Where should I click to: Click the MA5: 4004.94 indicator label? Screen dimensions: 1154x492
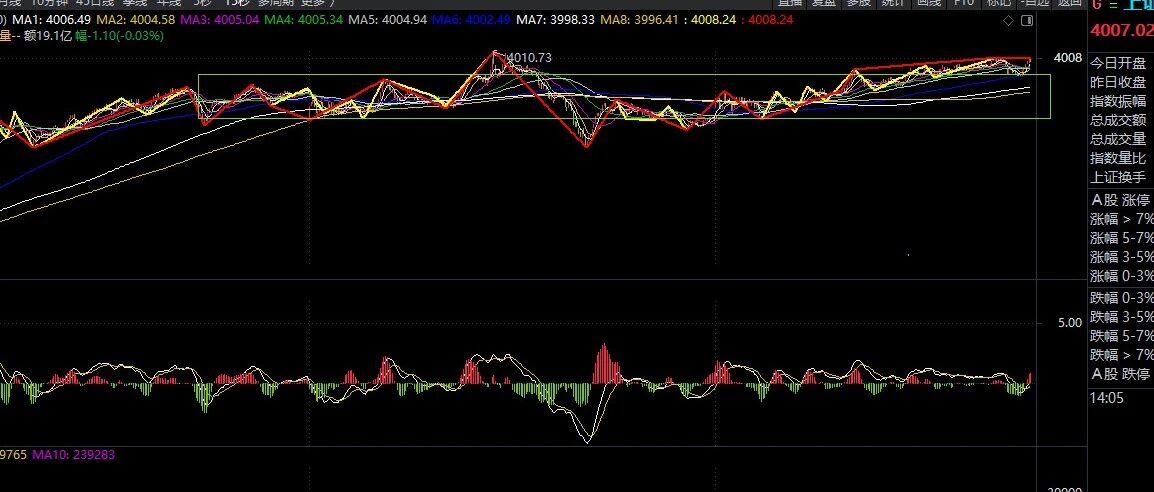click(x=387, y=20)
